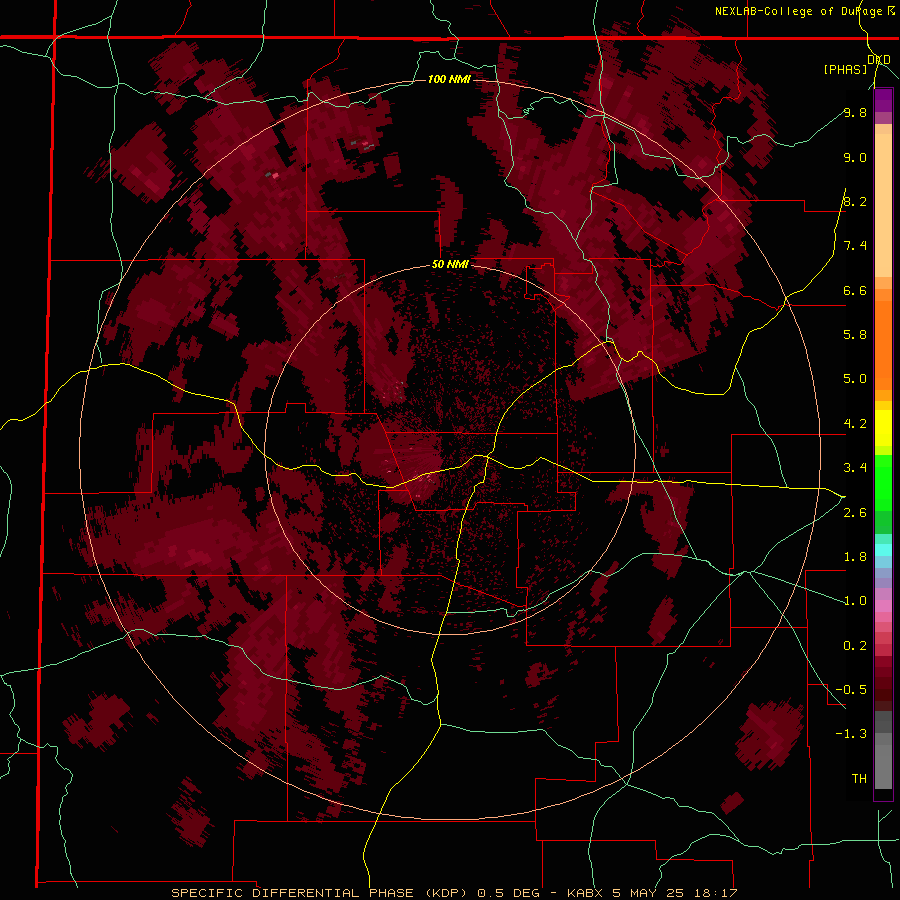
Task: Pick the cyan color bar segment
Action: tap(883, 550)
